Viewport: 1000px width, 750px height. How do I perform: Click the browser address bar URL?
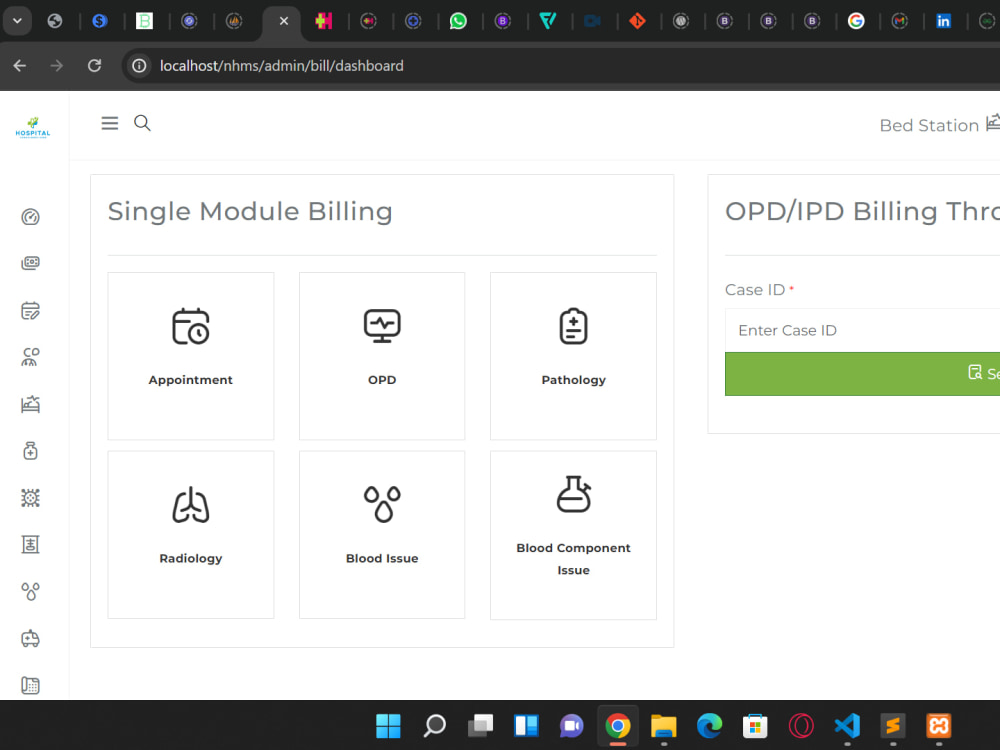click(281, 66)
